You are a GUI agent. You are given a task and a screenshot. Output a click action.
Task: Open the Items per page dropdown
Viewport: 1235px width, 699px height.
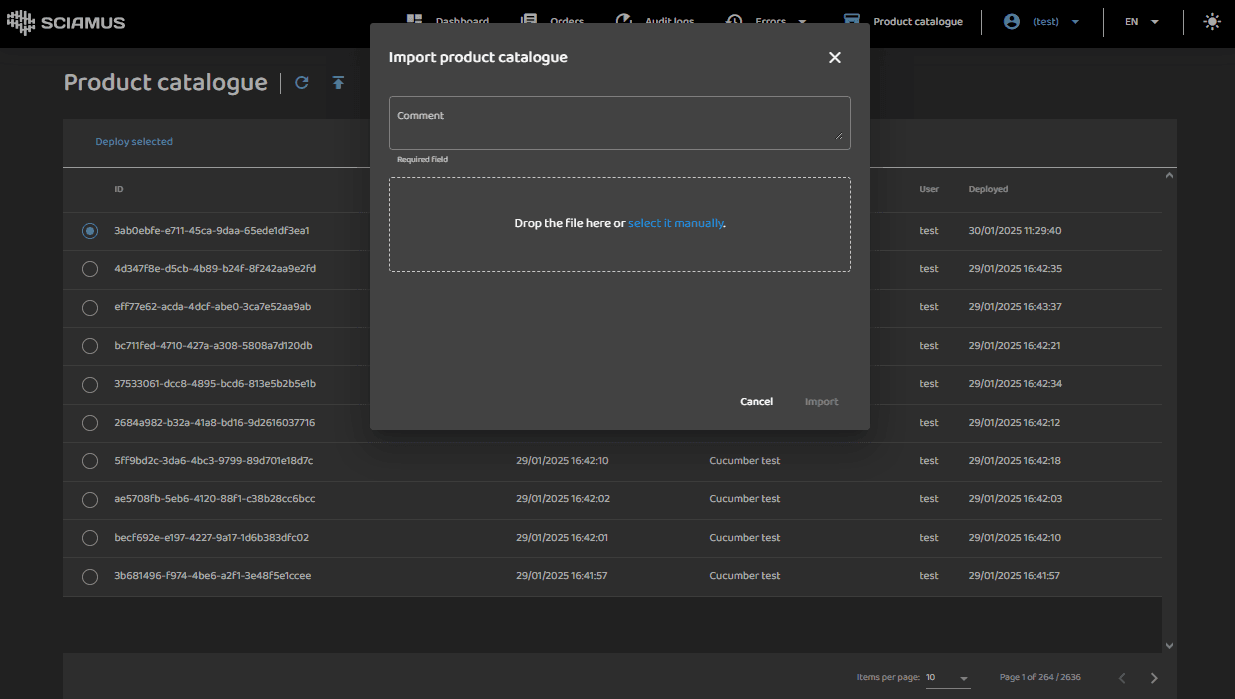tap(947, 678)
